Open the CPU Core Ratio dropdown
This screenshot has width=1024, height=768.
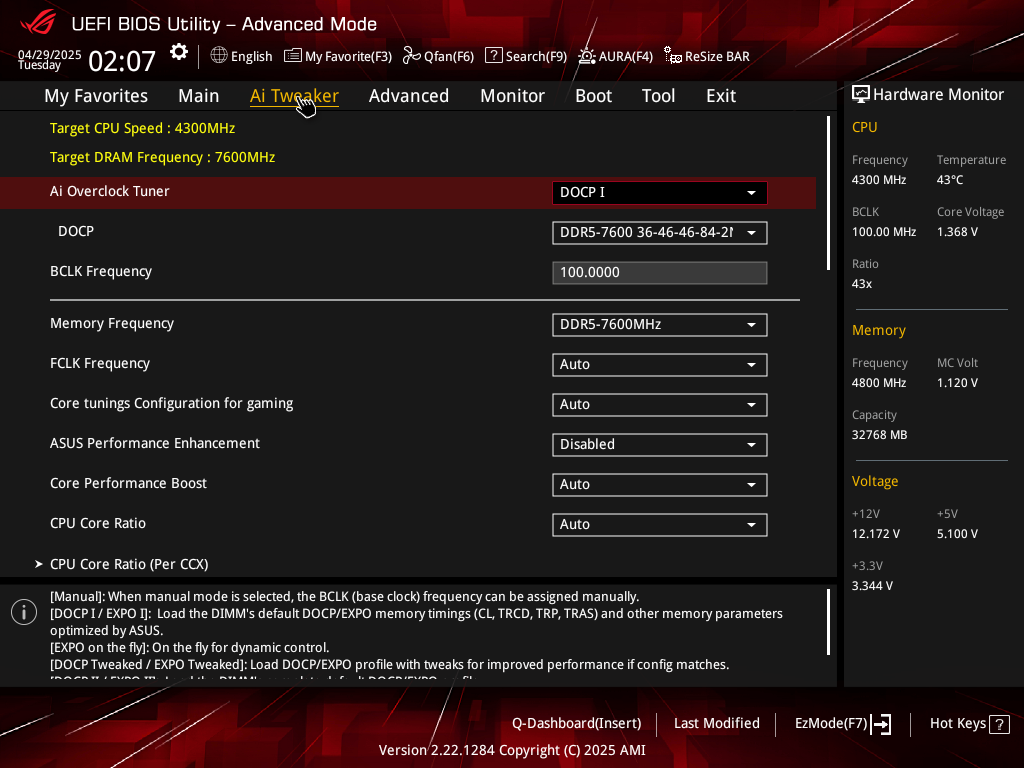[x=660, y=524]
